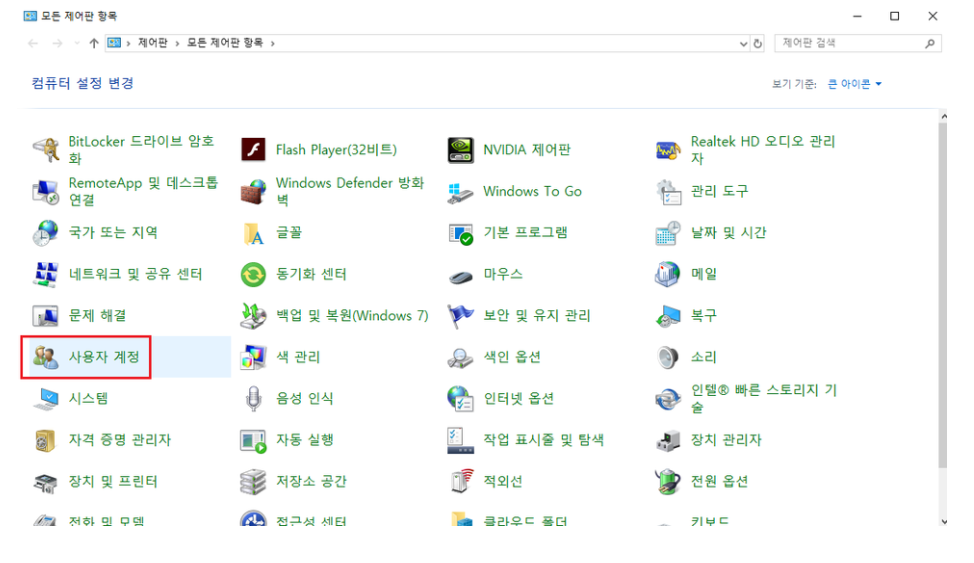Open 자격 증명 관리자 safe icon
Screen dimensions: 974x563
tap(46, 440)
